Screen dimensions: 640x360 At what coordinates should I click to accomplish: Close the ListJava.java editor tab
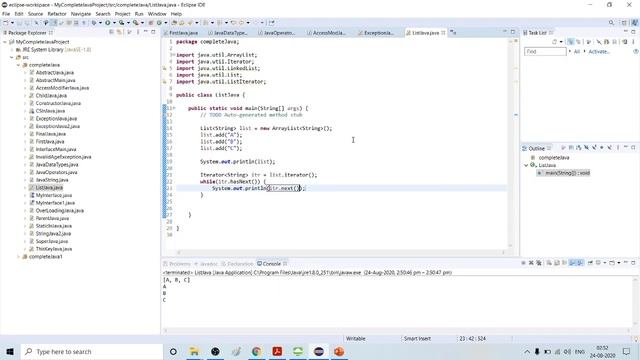click(443, 33)
